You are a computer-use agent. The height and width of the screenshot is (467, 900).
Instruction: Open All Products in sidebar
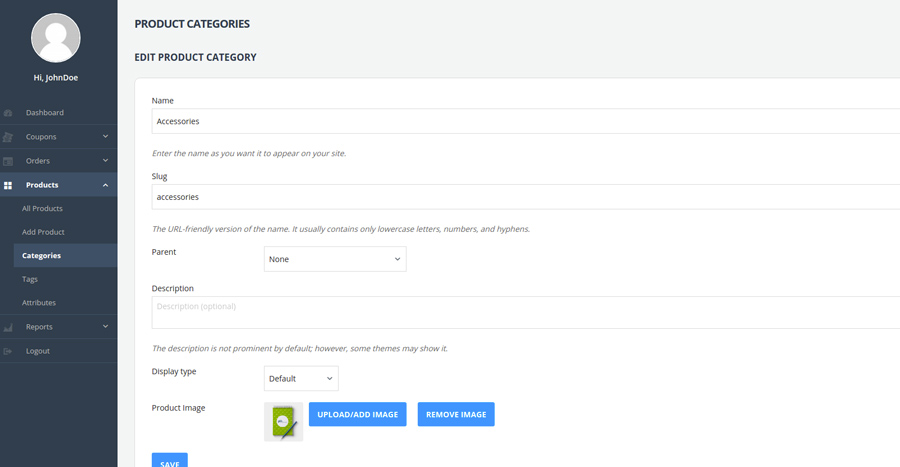click(42, 208)
